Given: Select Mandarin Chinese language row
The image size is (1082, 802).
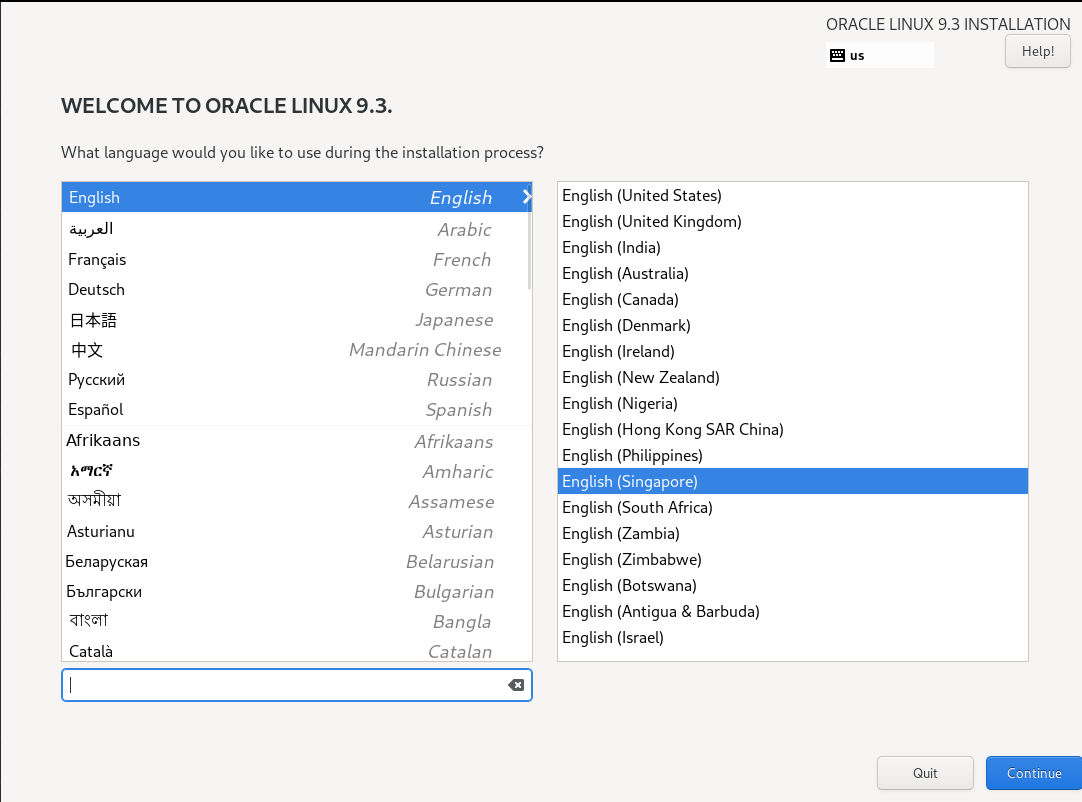Looking at the screenshot, I should click(297, 350).
